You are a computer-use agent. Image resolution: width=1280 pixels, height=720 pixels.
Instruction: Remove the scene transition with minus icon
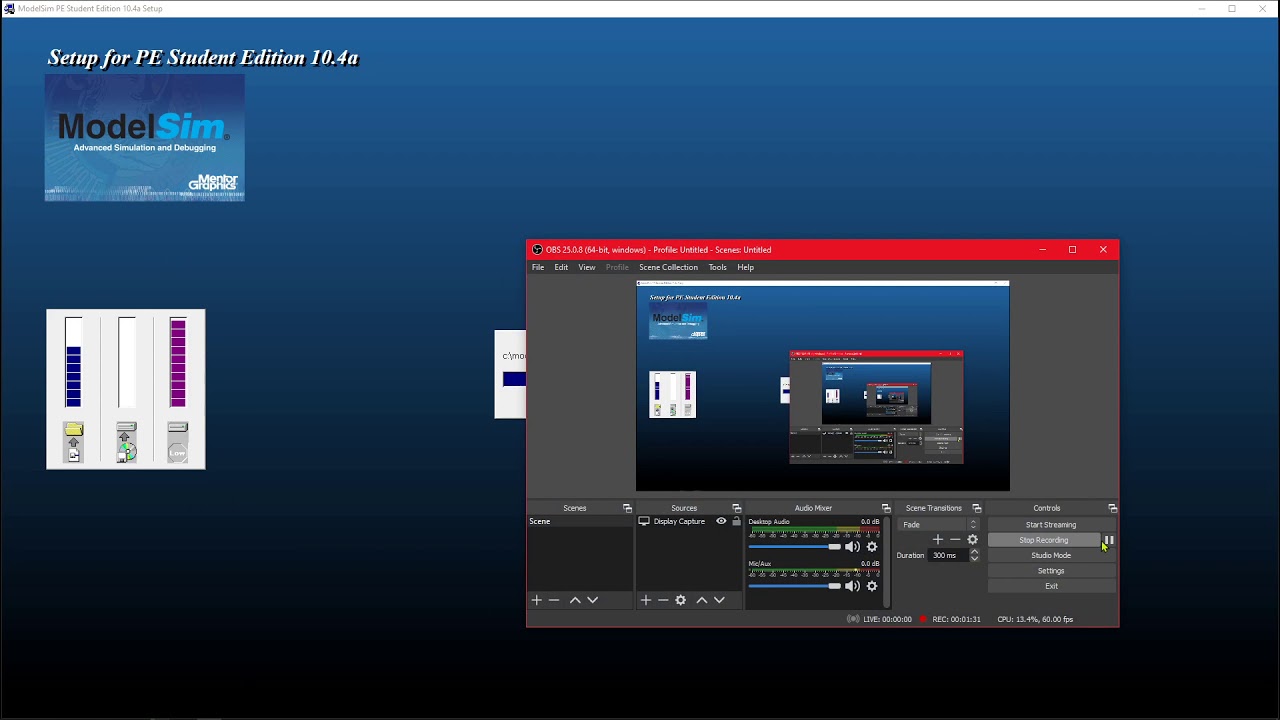(955, 540)
